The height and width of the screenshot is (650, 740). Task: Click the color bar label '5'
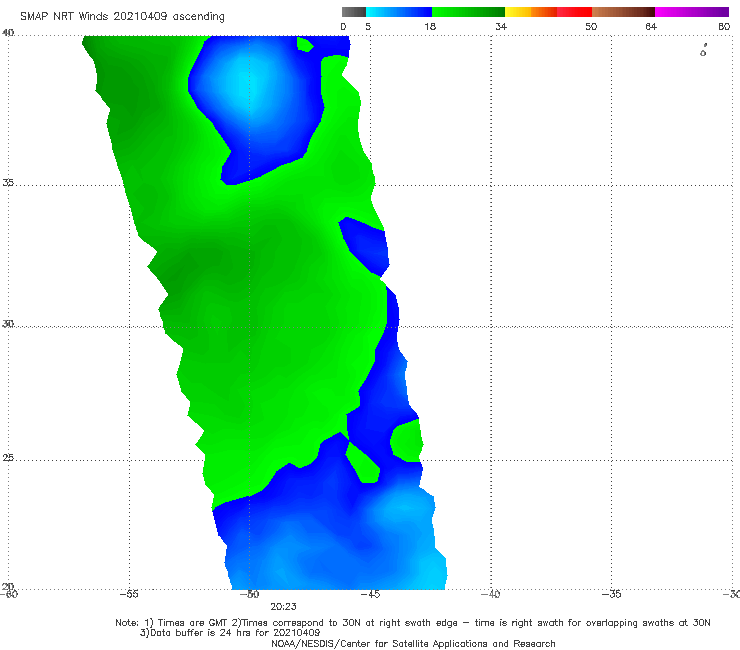pos(368,26)
